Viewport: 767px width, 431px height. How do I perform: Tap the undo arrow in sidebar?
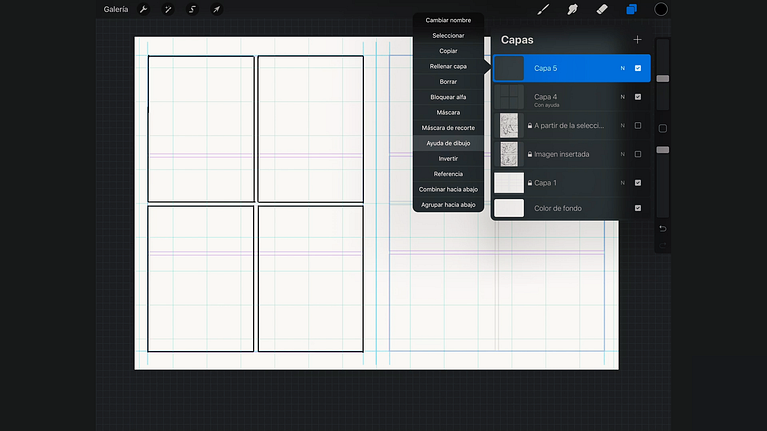coord(662,228)
